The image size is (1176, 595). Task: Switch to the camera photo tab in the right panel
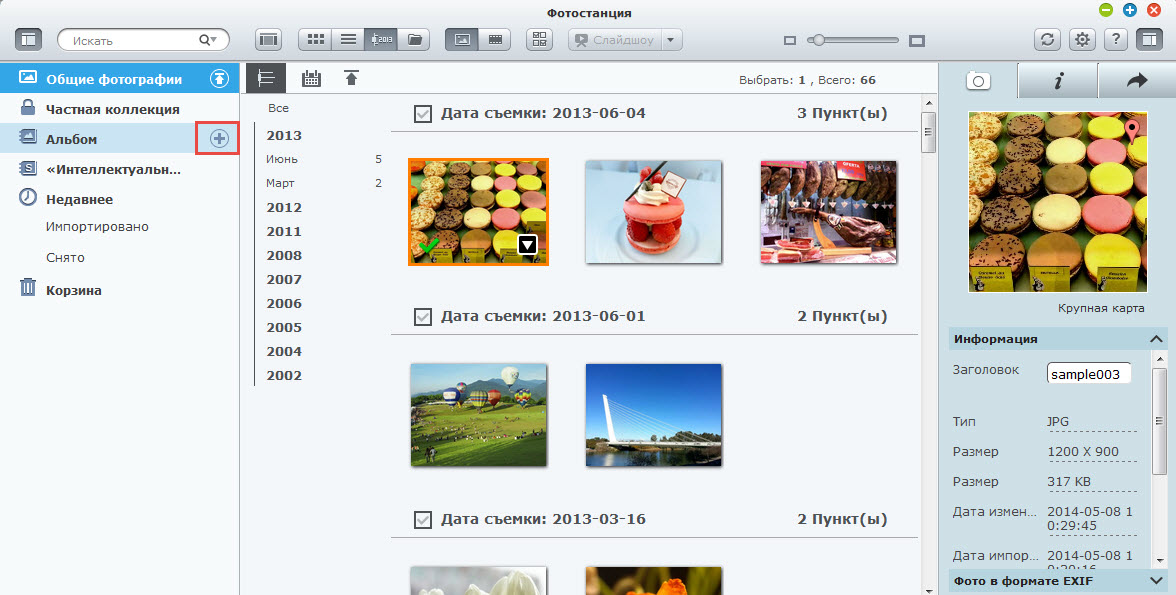click(978, 80)
